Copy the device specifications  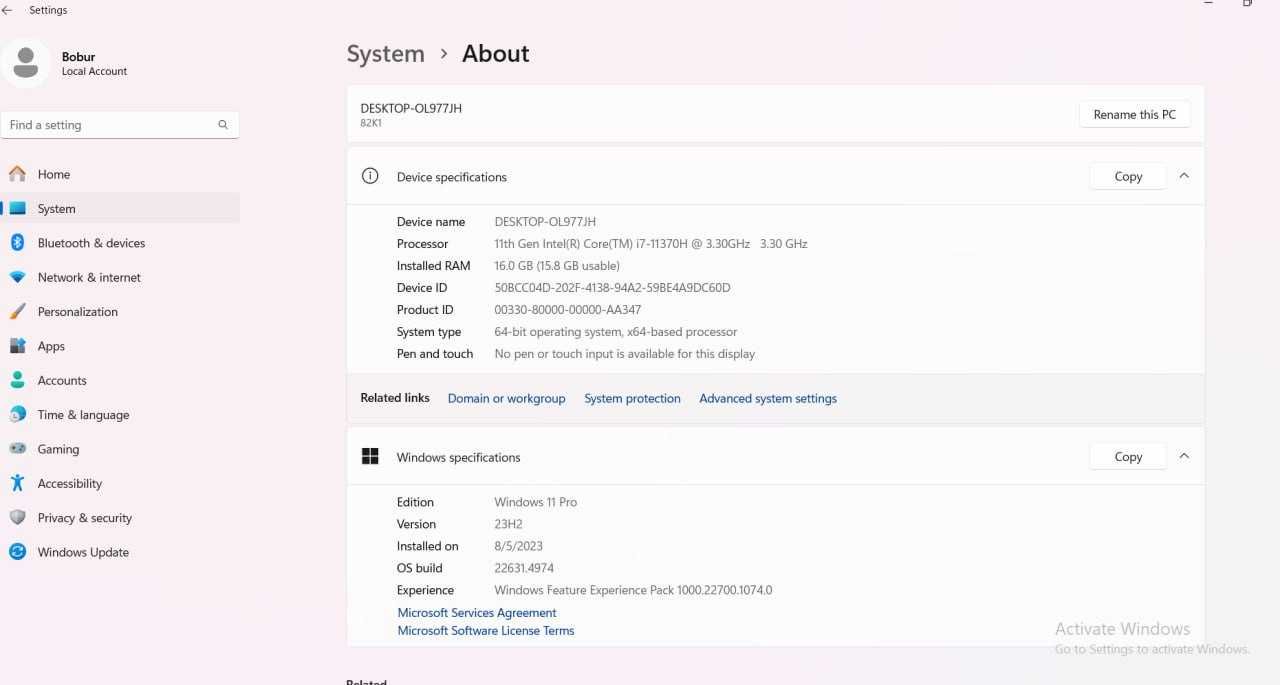point(1128,176)
